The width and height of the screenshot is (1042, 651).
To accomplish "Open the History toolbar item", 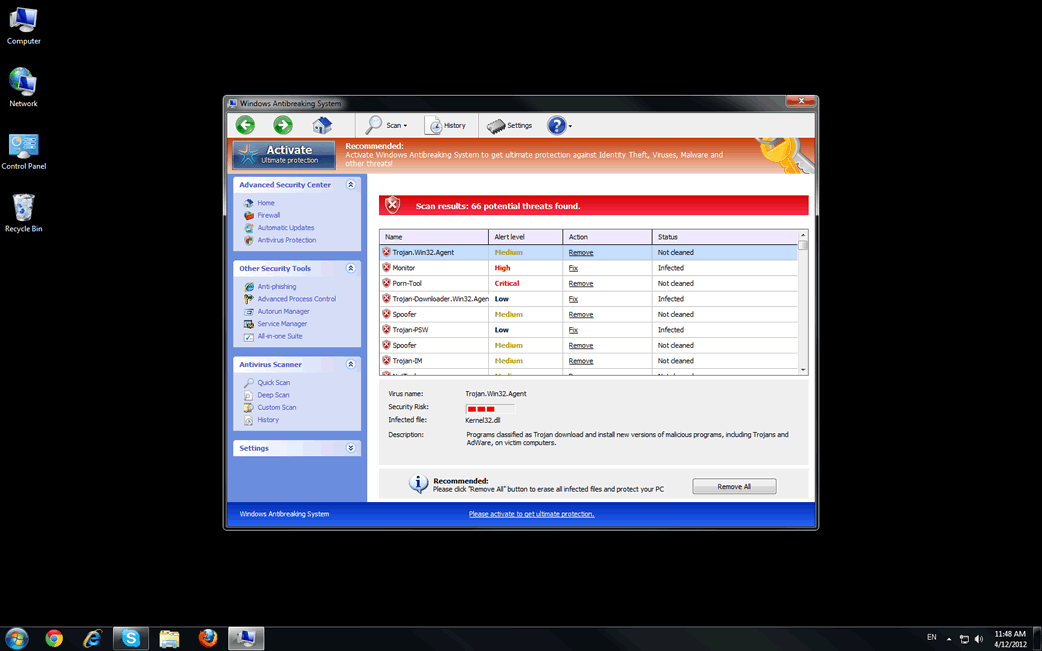I will (446, 125).
